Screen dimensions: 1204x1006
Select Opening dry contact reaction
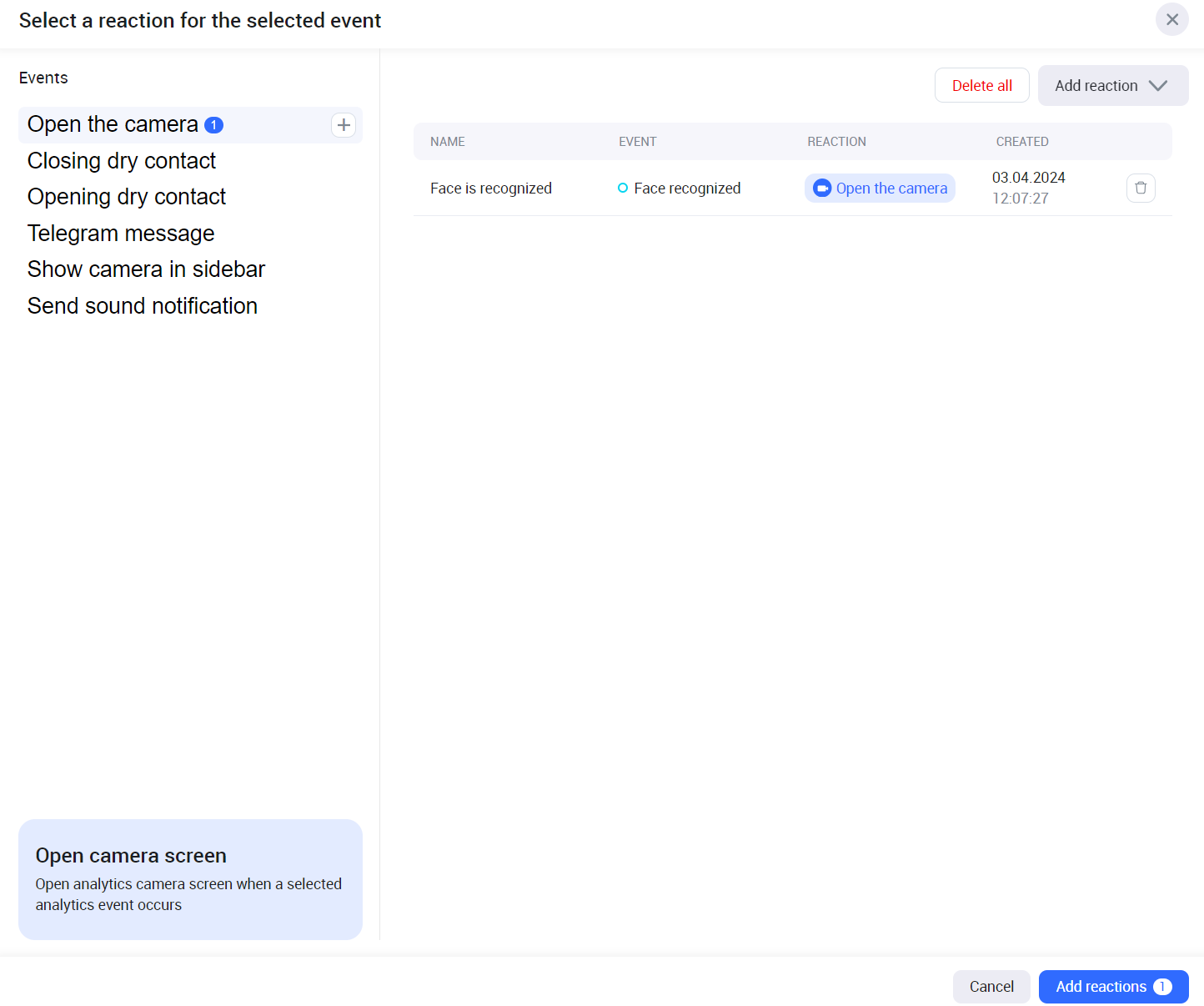tap(127, 197)
